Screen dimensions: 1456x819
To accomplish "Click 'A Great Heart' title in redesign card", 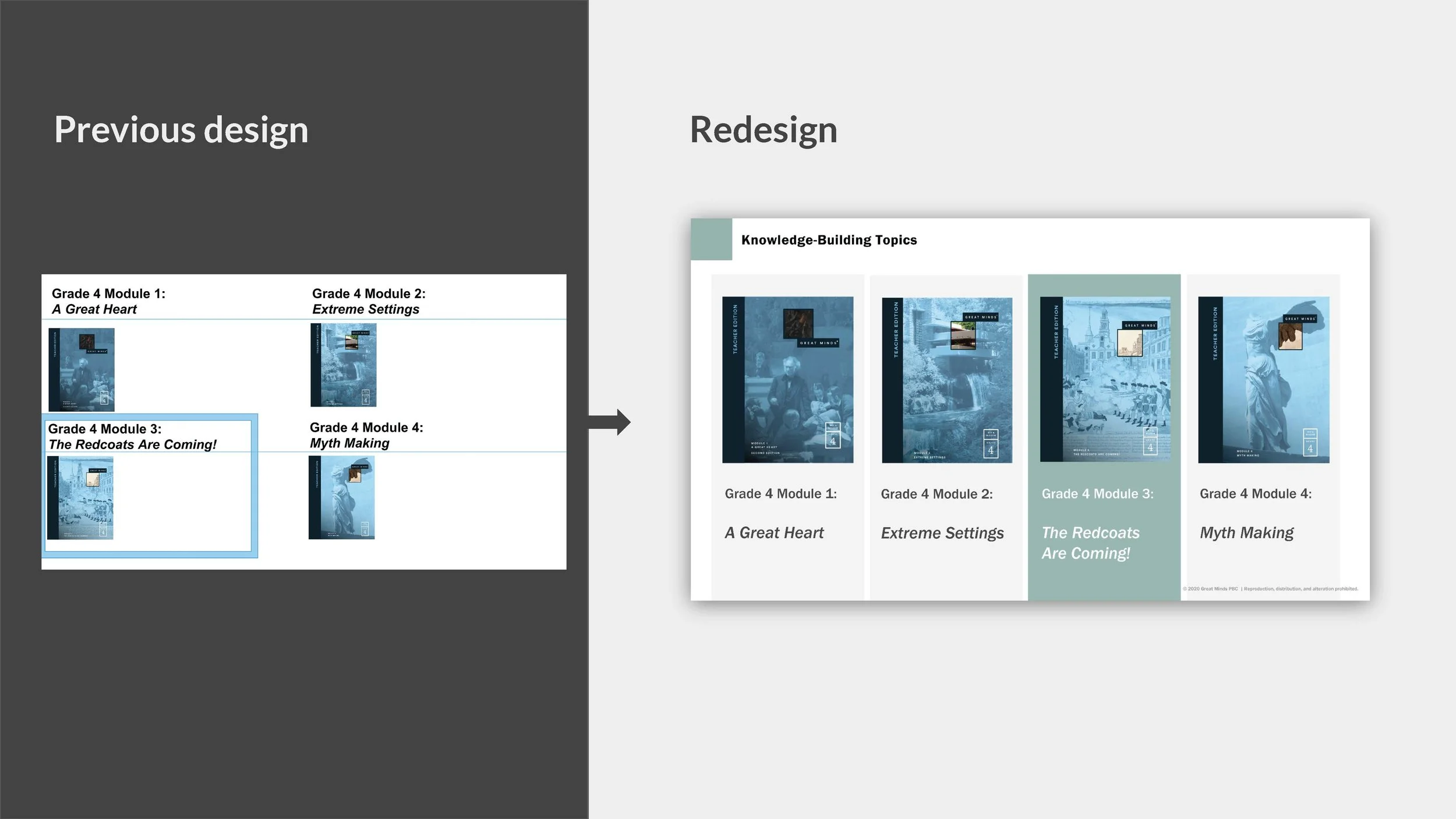I will [x=774, y=533].
